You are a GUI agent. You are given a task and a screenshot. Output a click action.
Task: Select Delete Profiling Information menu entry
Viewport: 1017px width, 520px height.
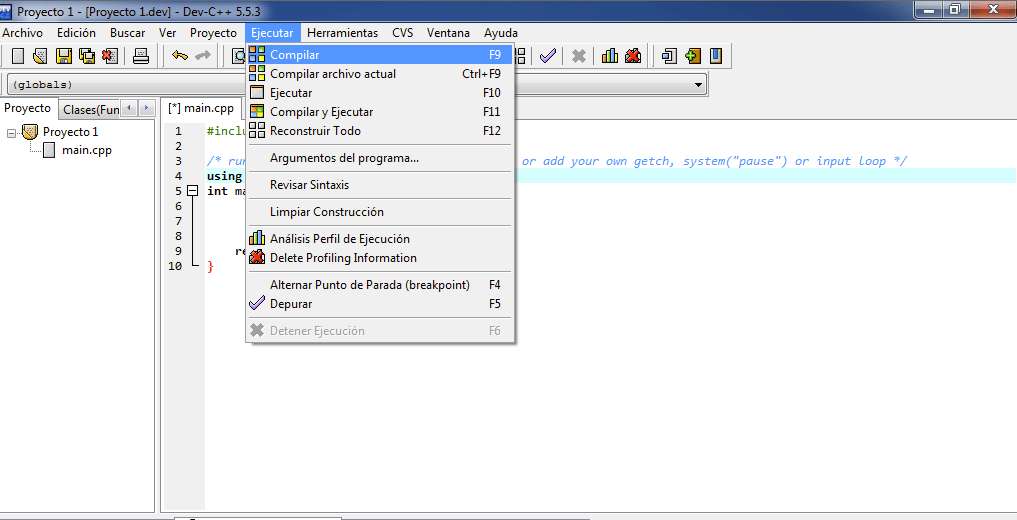380,257
